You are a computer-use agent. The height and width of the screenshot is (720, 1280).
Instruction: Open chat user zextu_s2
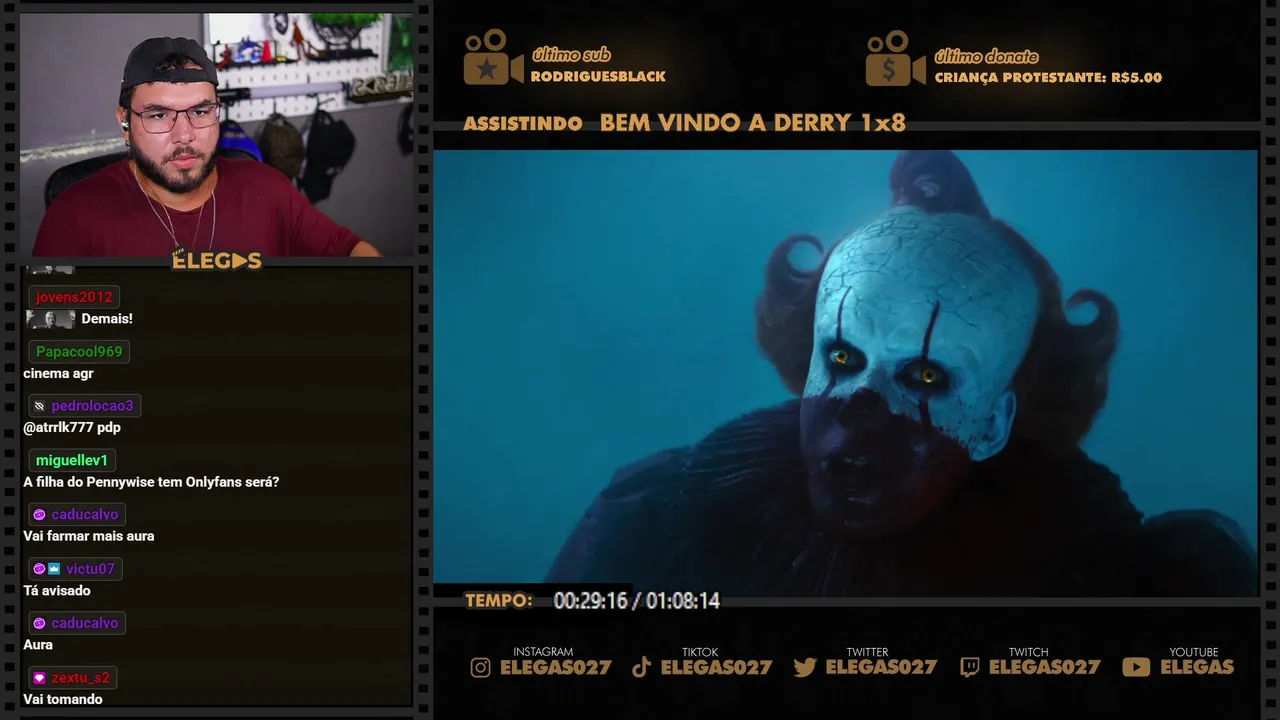[81, 678]
